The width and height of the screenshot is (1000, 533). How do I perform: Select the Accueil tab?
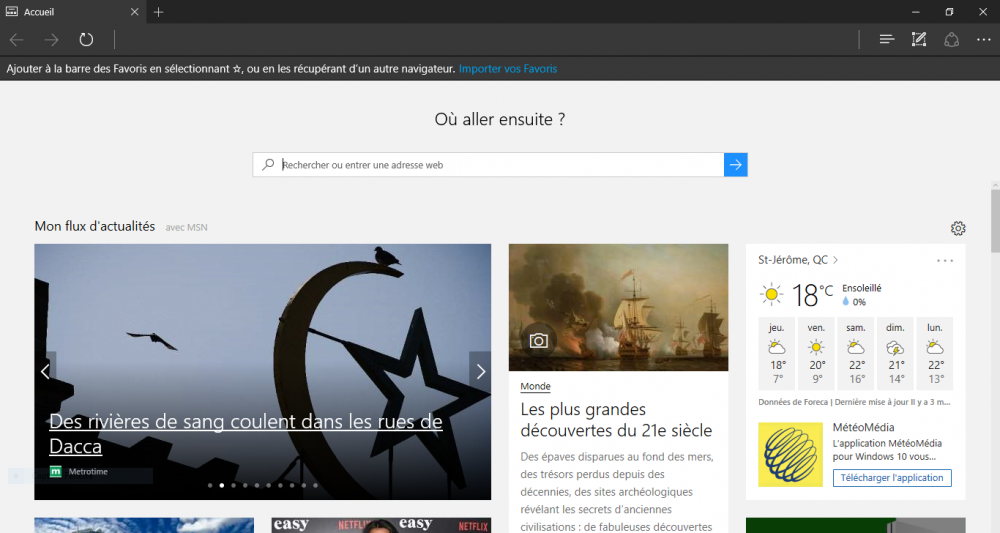pos(71,11)
